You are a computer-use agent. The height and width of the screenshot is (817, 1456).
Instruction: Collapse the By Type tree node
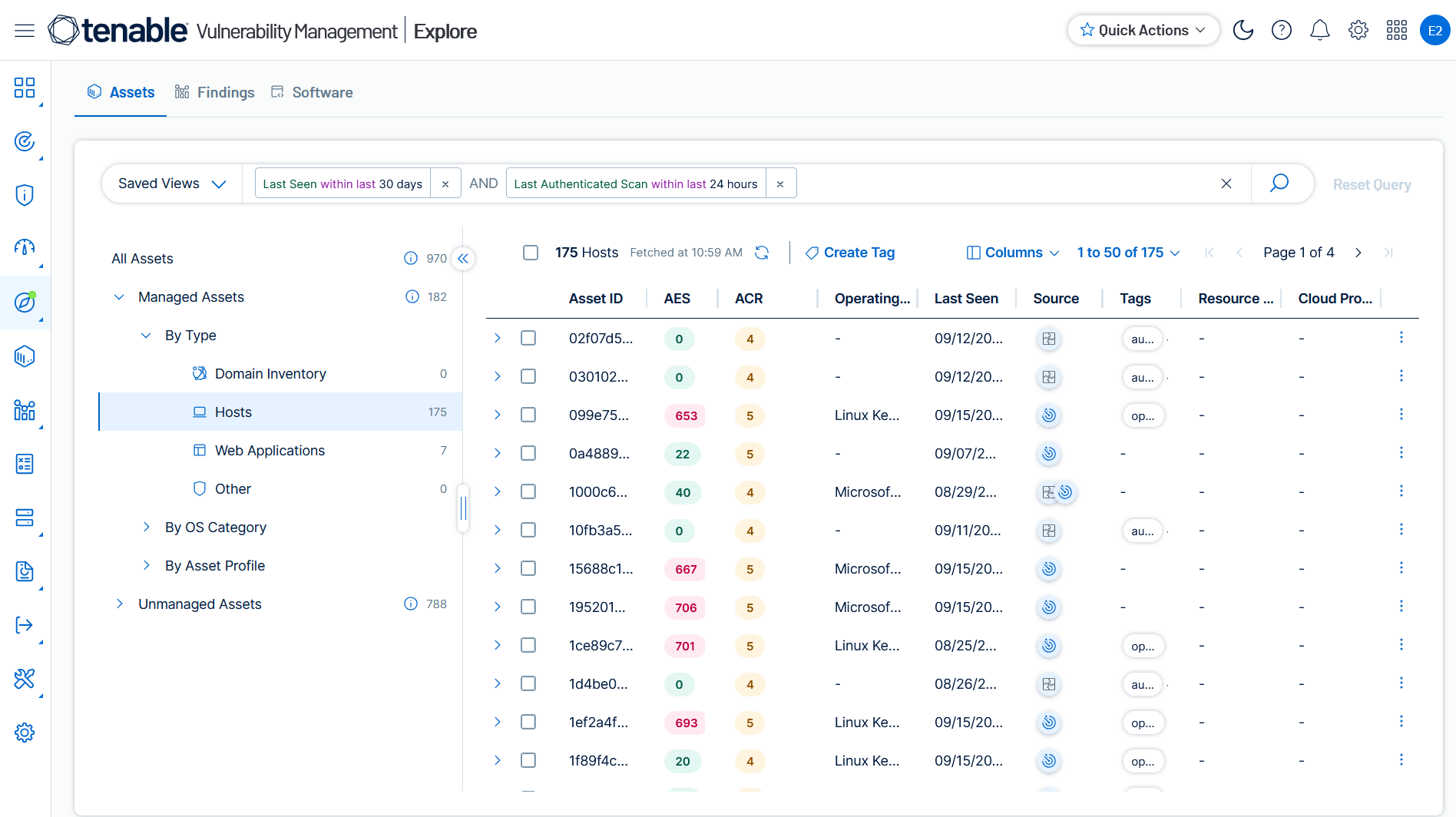tap(146, 336)
